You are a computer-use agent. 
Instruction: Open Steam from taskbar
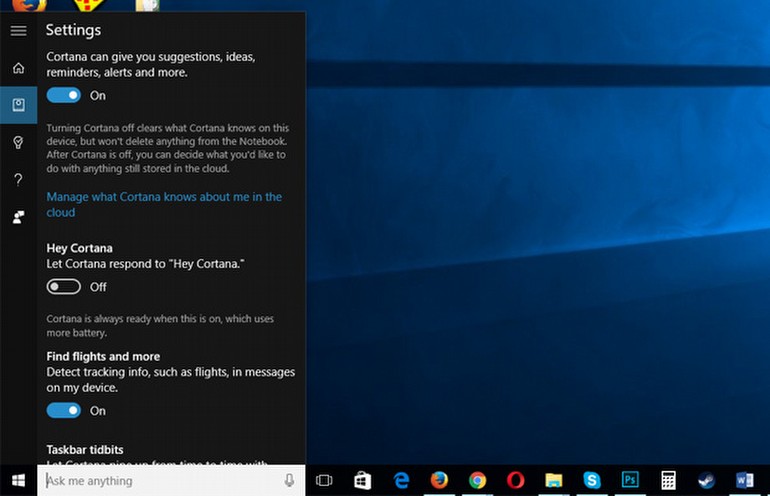(707, 480)
